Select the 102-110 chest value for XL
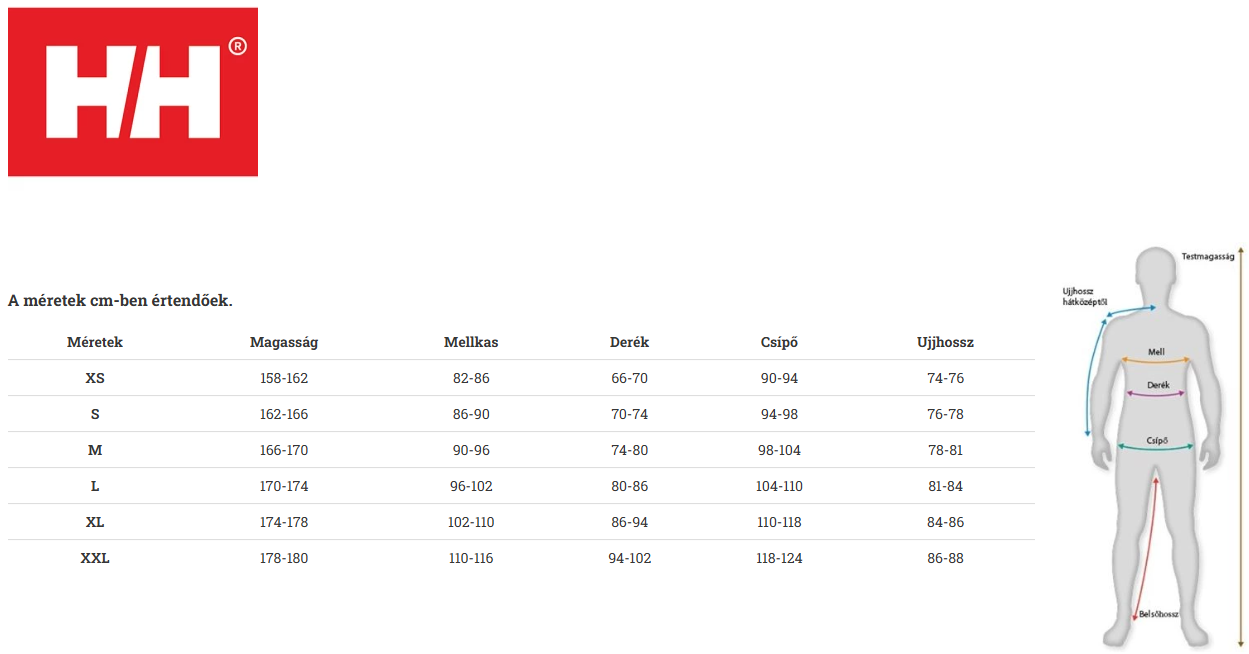This screenshot has height=654, width=1249. click(471, 522)
